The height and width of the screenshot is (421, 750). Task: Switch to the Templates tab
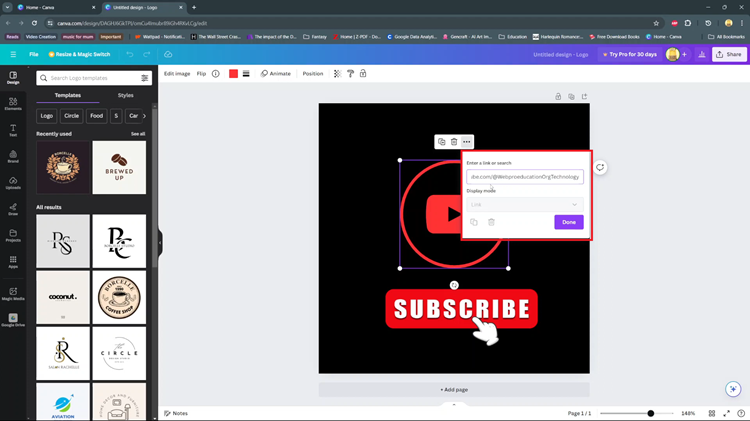(x=67, y=95)
